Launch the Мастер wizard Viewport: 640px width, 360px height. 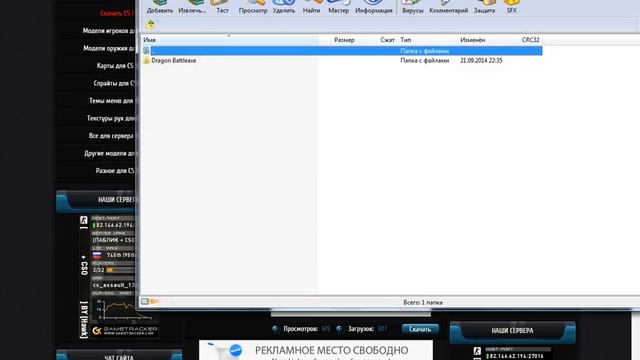pyautogui.click(x=338, y=7)
